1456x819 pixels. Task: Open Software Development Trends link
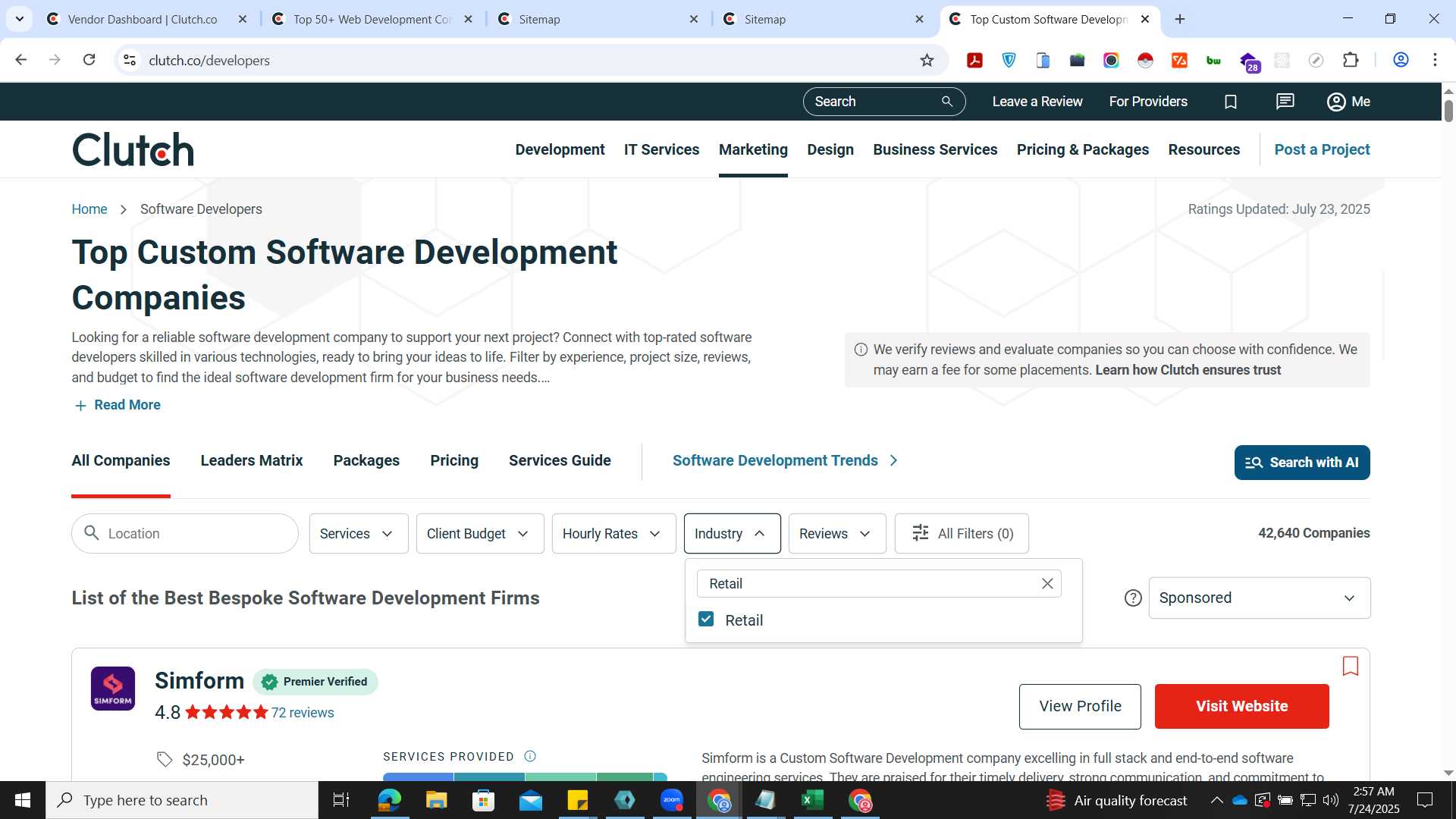785,461
